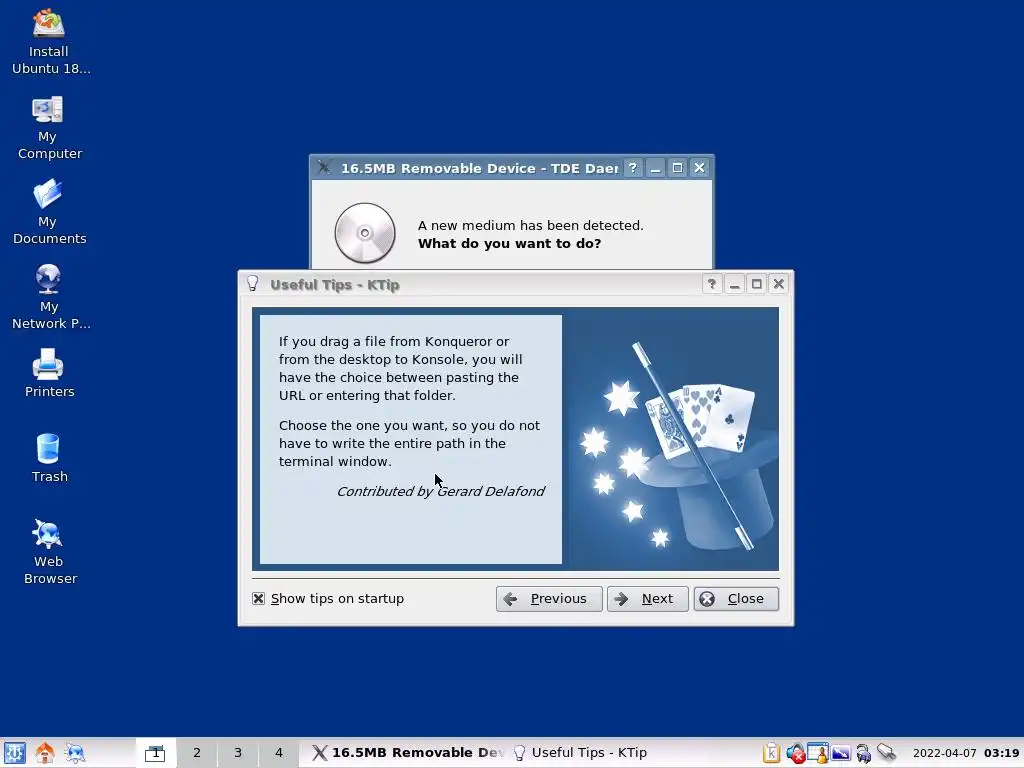Screen dimensions: 1024x768
Task: Launch Konqueror browser from the panel
Action: 74,753
